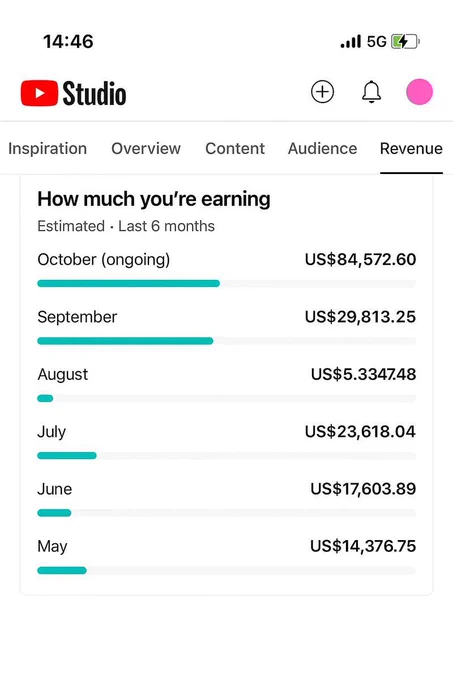Switch to the Inspiration tab
The image size is (453, 680).
tap(48, 148)
